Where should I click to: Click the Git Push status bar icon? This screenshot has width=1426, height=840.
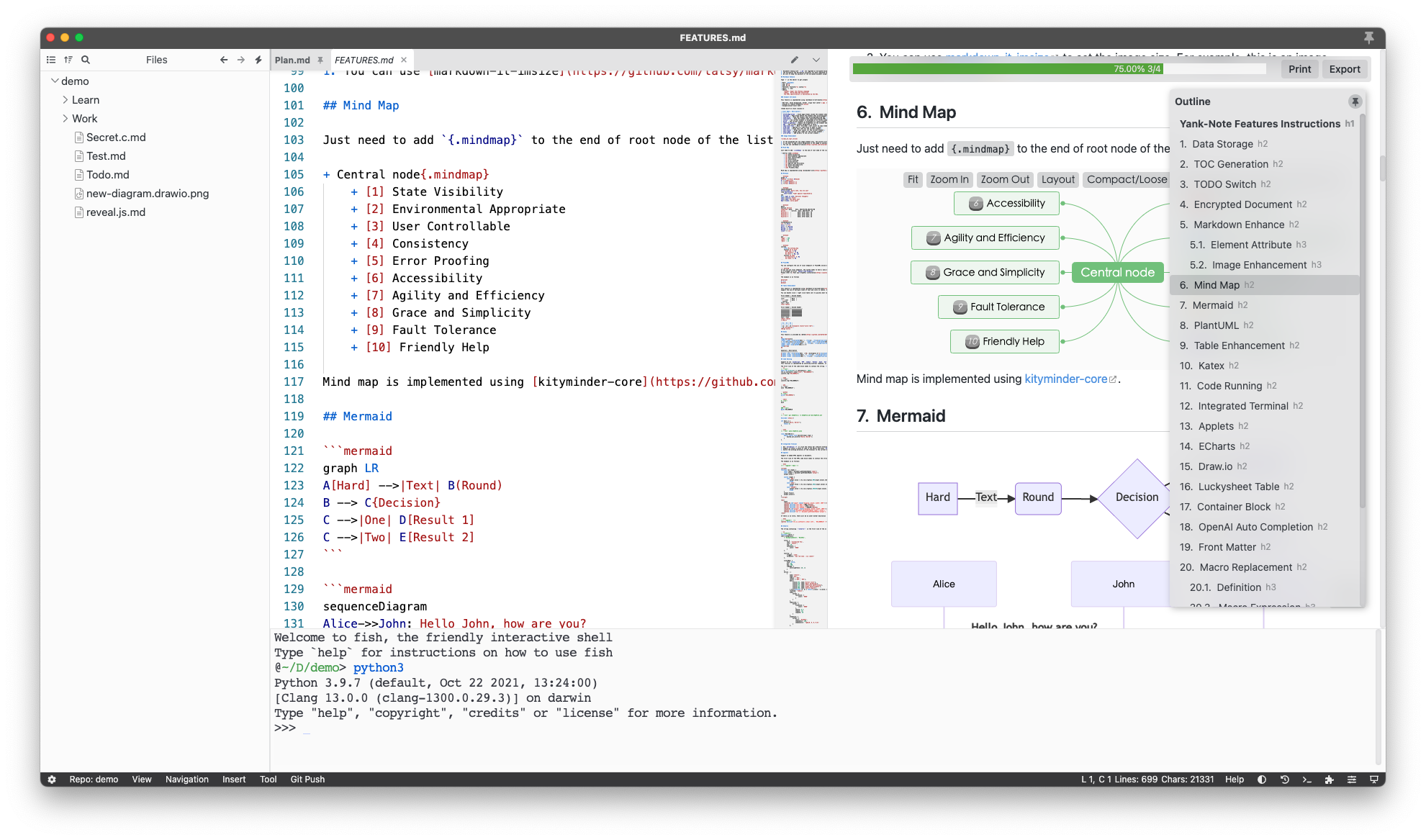(307, 779)
